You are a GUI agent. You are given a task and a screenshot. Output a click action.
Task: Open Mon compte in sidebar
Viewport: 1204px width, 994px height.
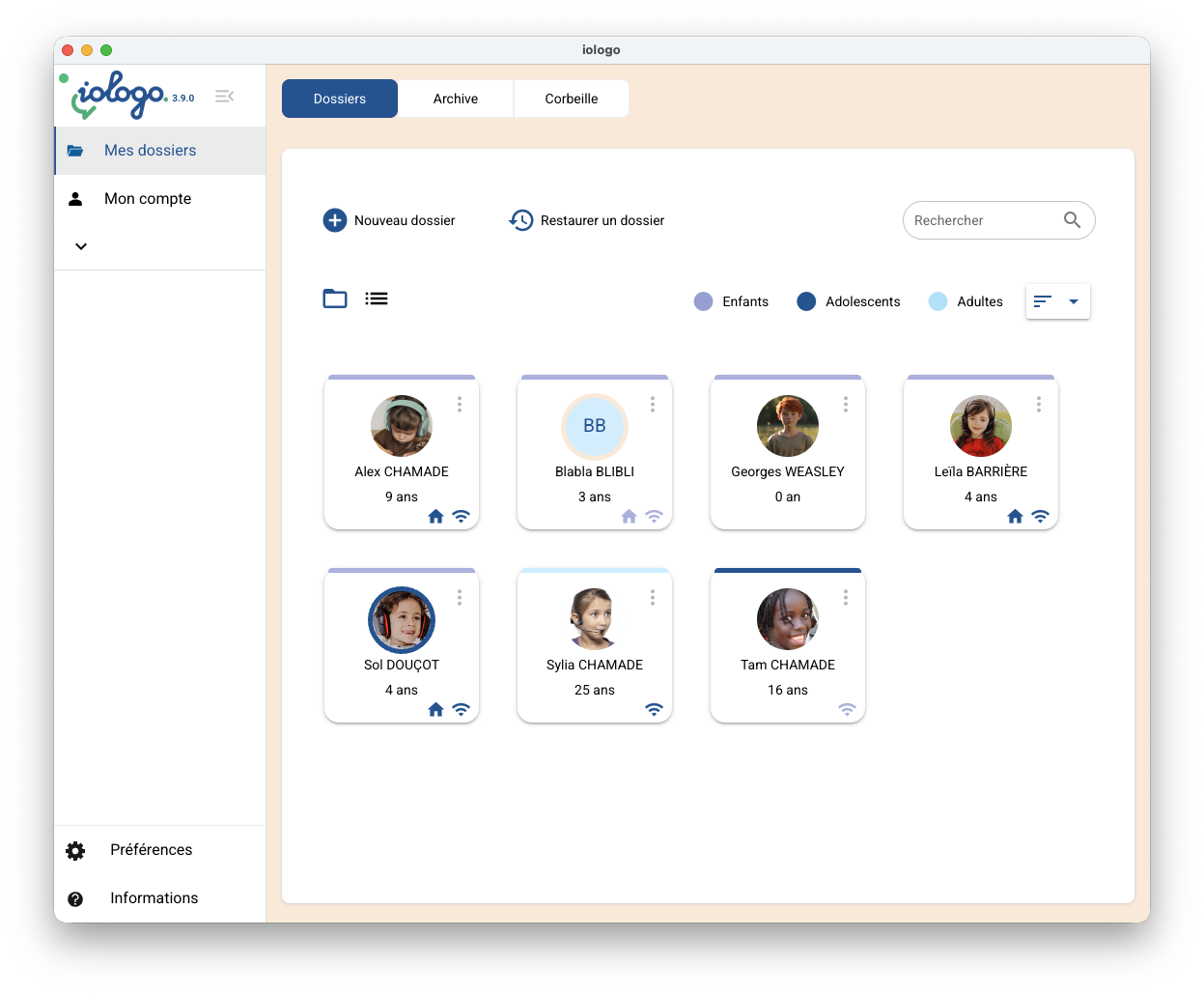(x=148, y=199)
